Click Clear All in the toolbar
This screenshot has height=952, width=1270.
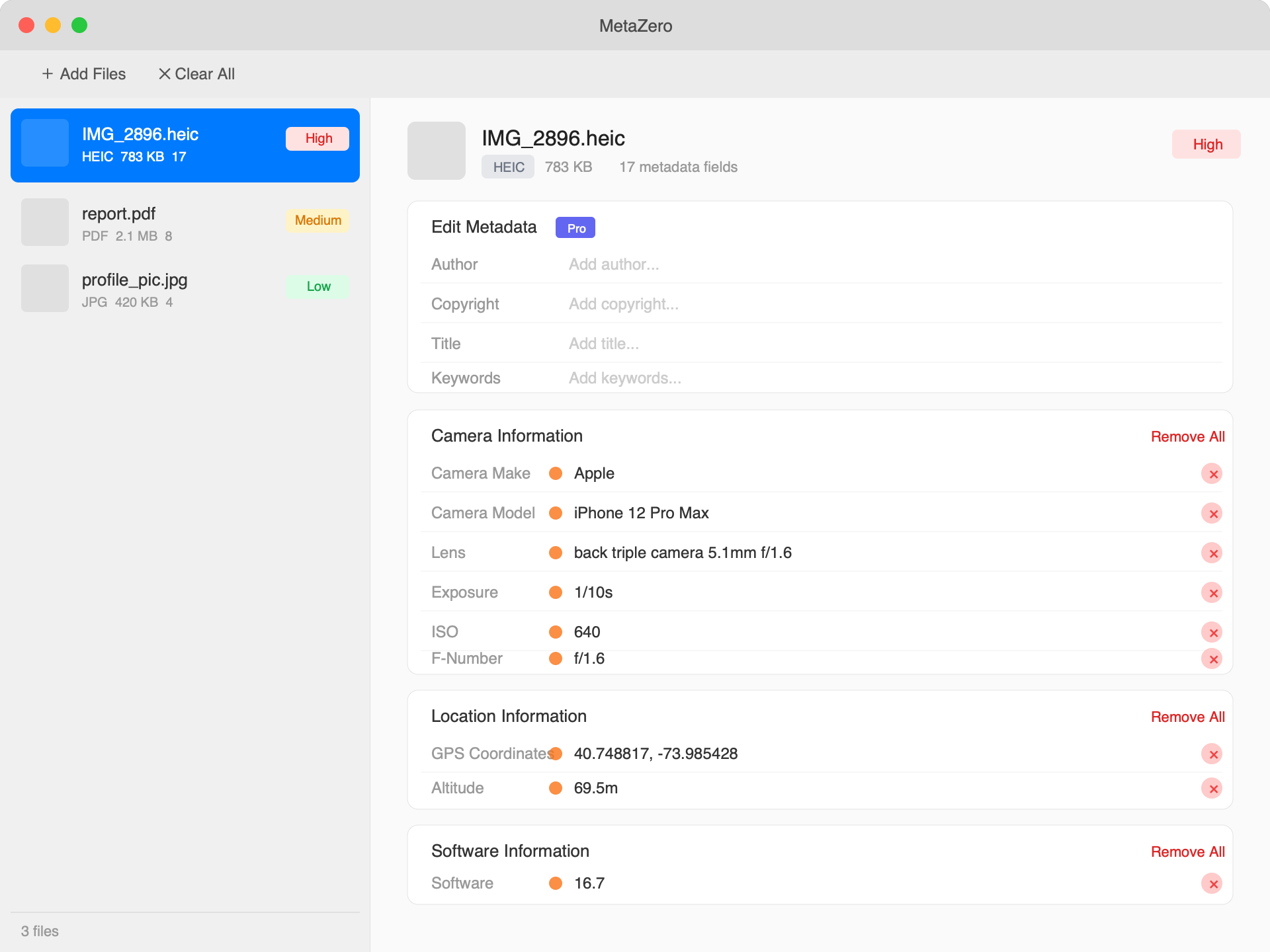(196, 74)
